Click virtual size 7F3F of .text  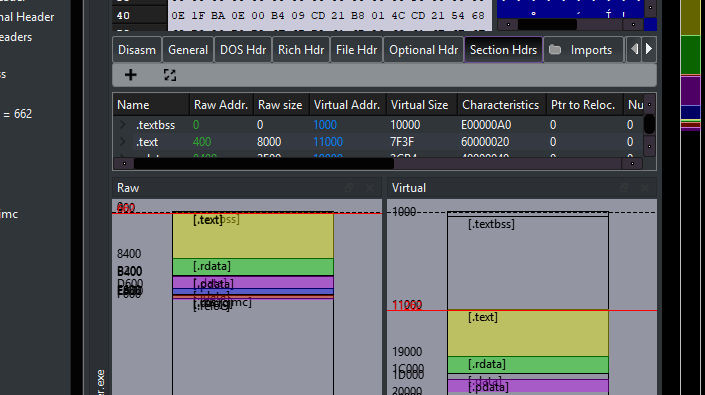point(402,142)
